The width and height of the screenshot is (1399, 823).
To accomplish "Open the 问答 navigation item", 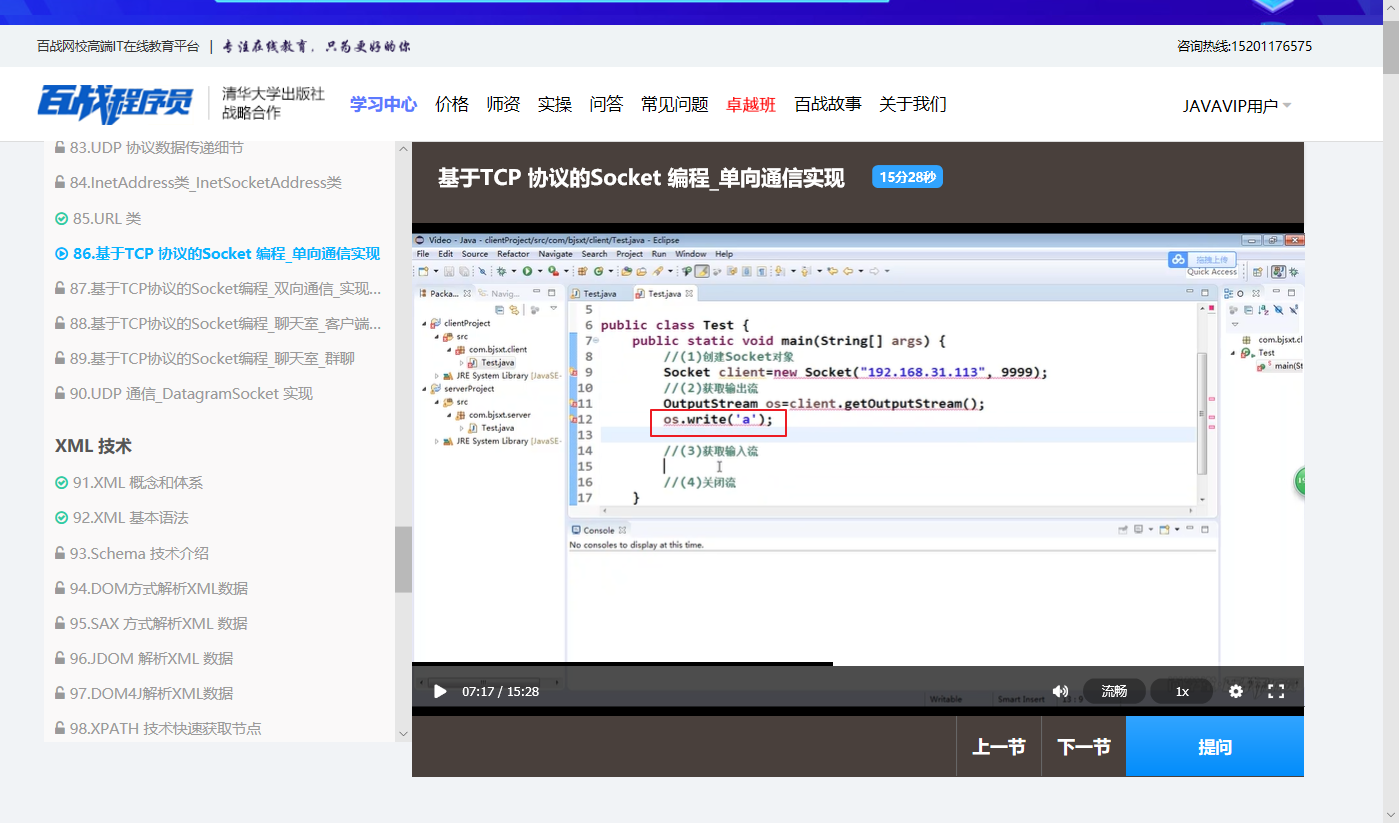I will tap(606, 104).
